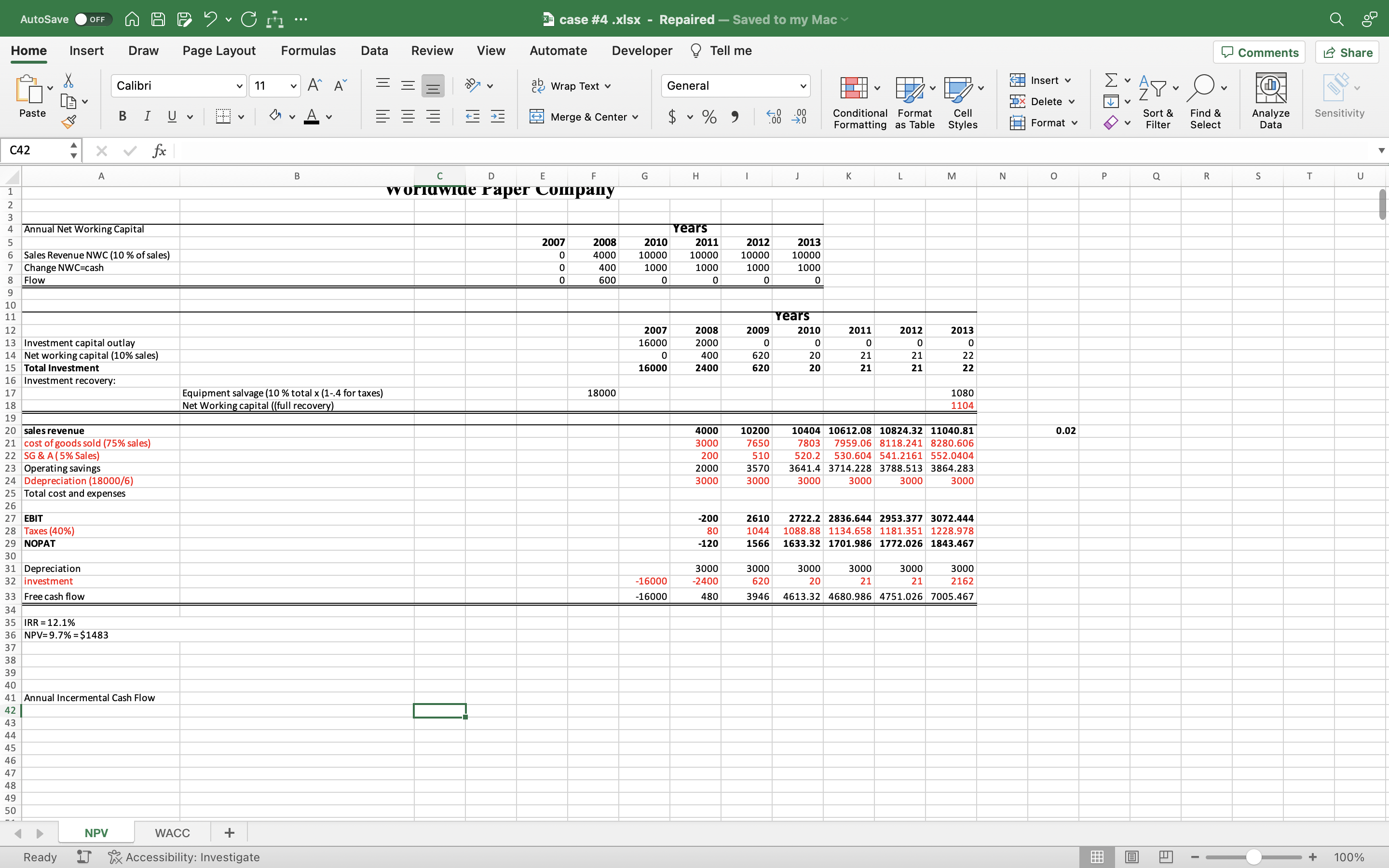Toggle Italic formatting
Viewport: 1389px width, 868px height.
click(x=148, y=117)
